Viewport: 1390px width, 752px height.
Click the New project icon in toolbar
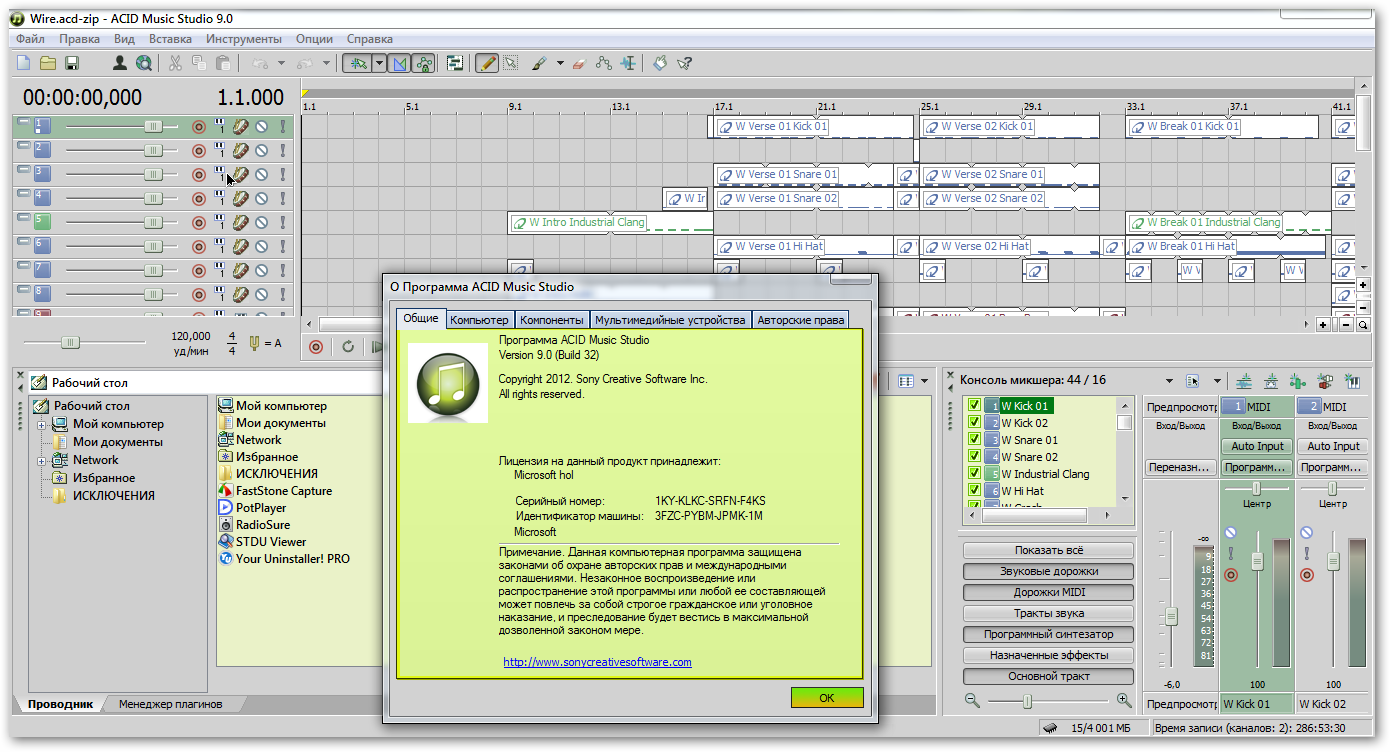[24, 63]
